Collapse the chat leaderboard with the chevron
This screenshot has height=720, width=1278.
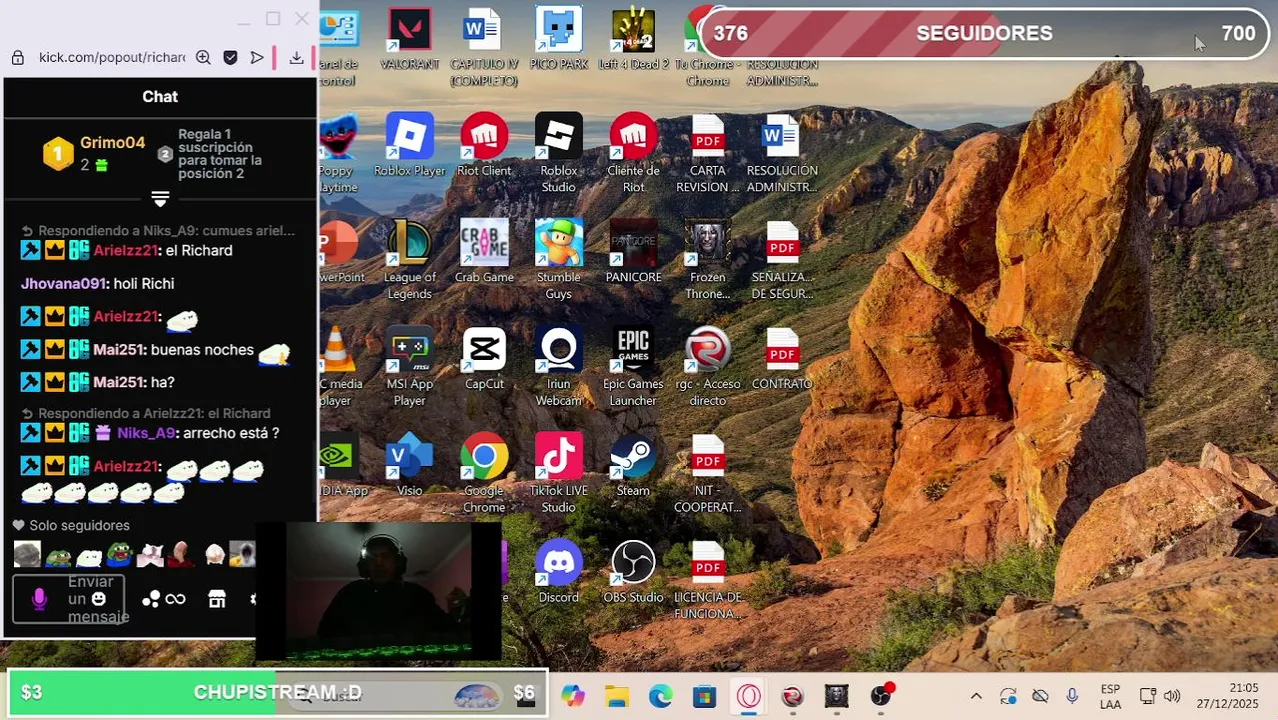click(160, 199)
